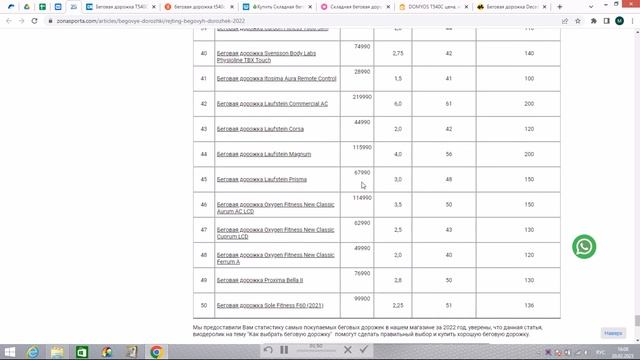The width and height of the screenshot is (640, 360).
Task: Click the price 67990 cell
Action: [x=357, y=180]
